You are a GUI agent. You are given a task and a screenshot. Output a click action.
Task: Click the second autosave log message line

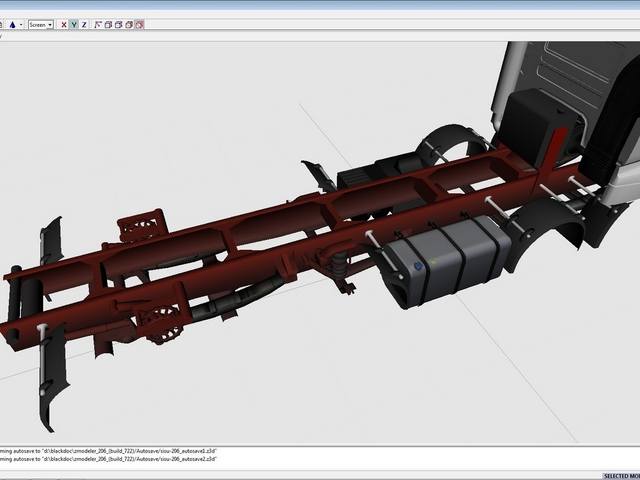(x=108, y=458)
